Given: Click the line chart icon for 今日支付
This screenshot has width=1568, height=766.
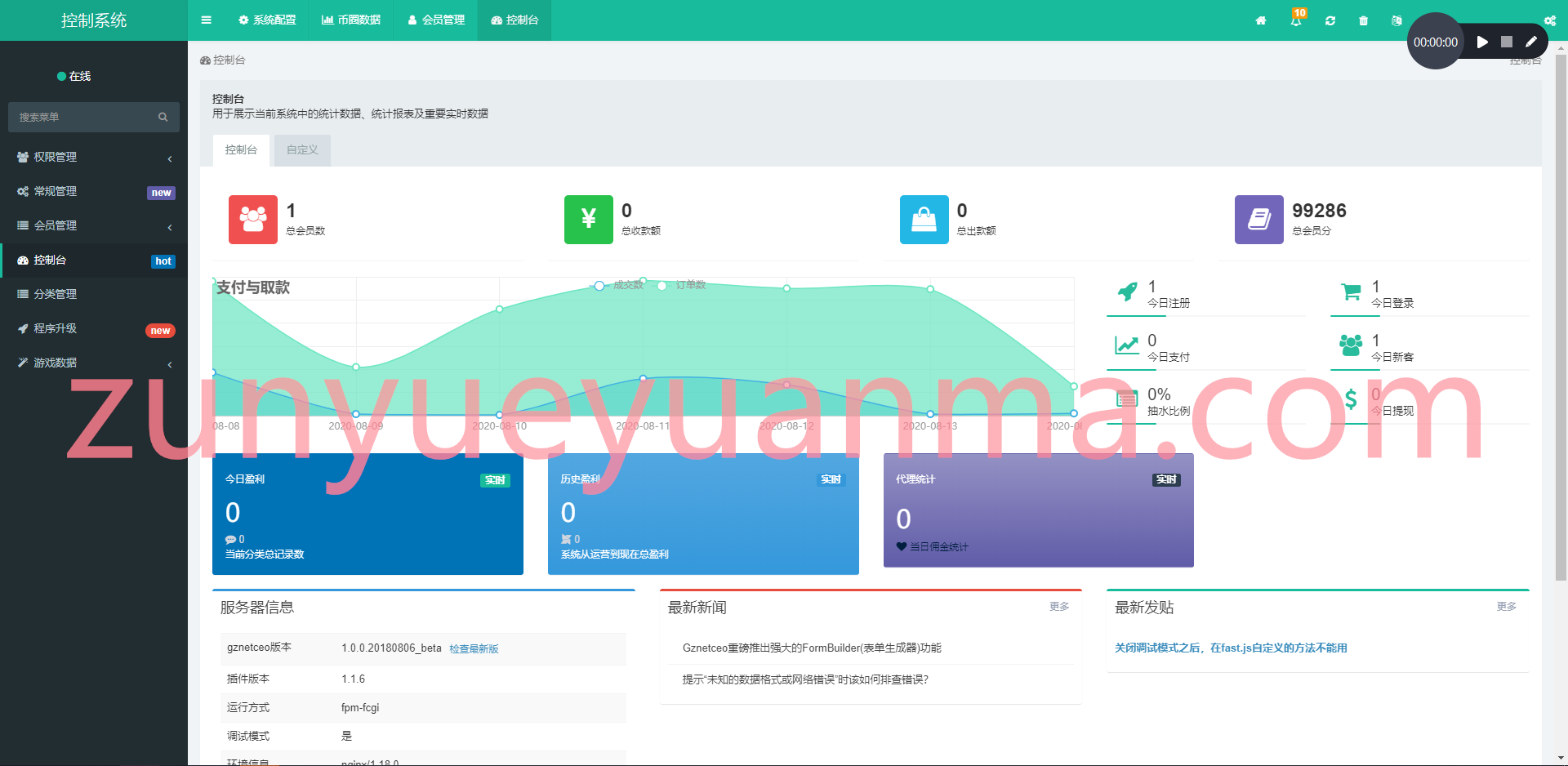Looking at the screenshot, I should (1127, 345).
